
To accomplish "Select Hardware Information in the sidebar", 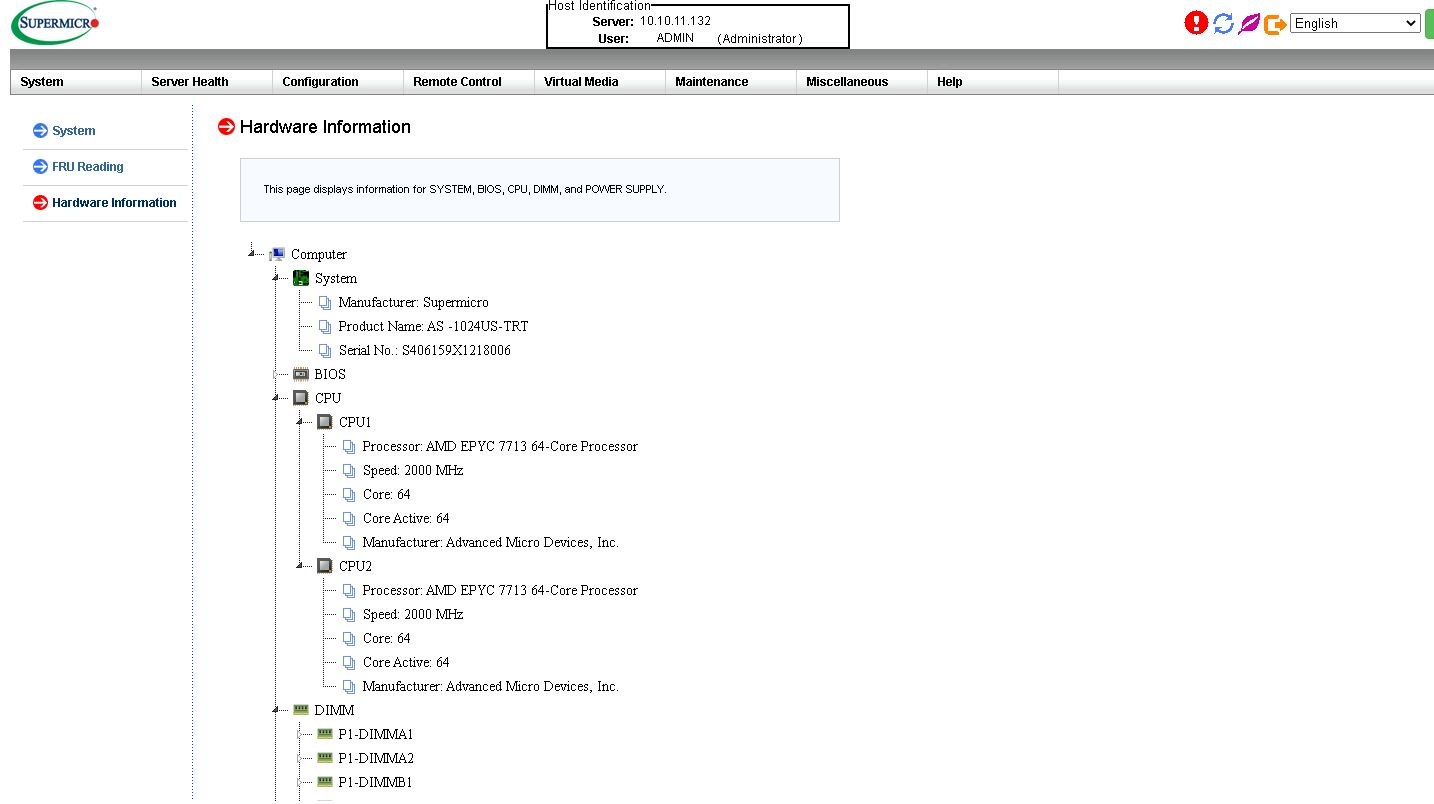I will click(114, 203).
